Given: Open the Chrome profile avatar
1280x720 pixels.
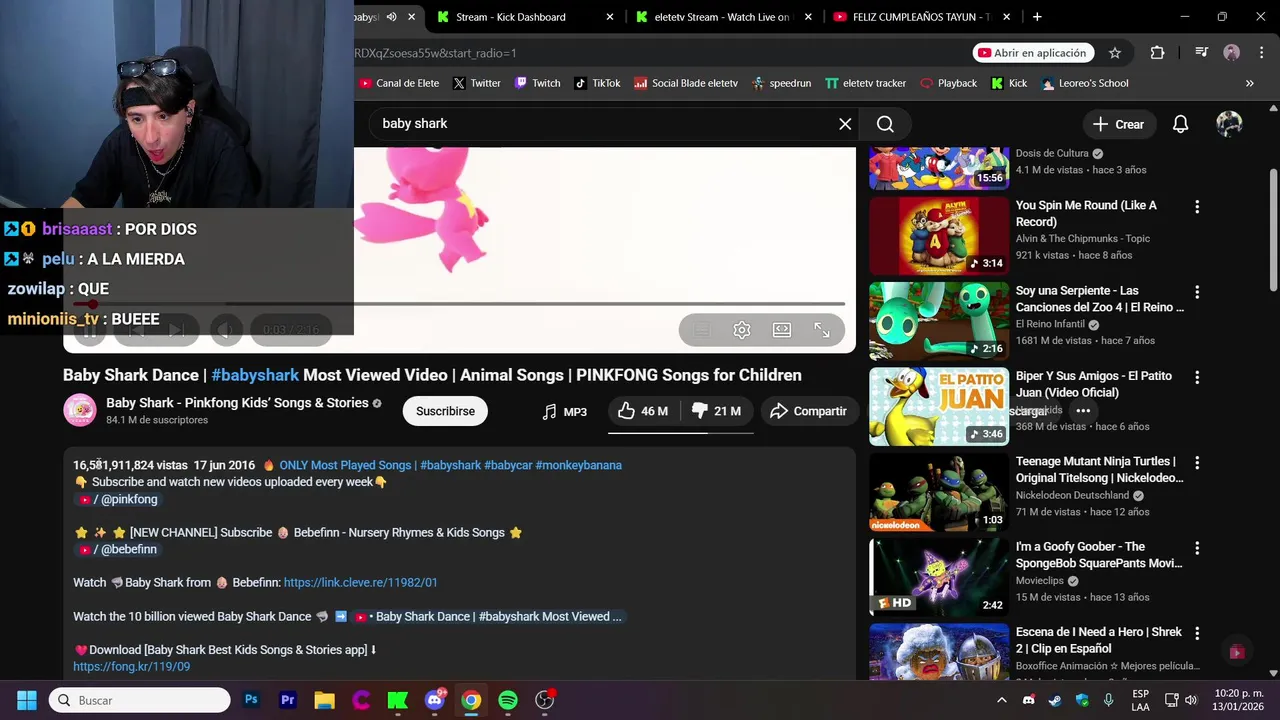Looking at the screenshot, I should (1232, 53).
